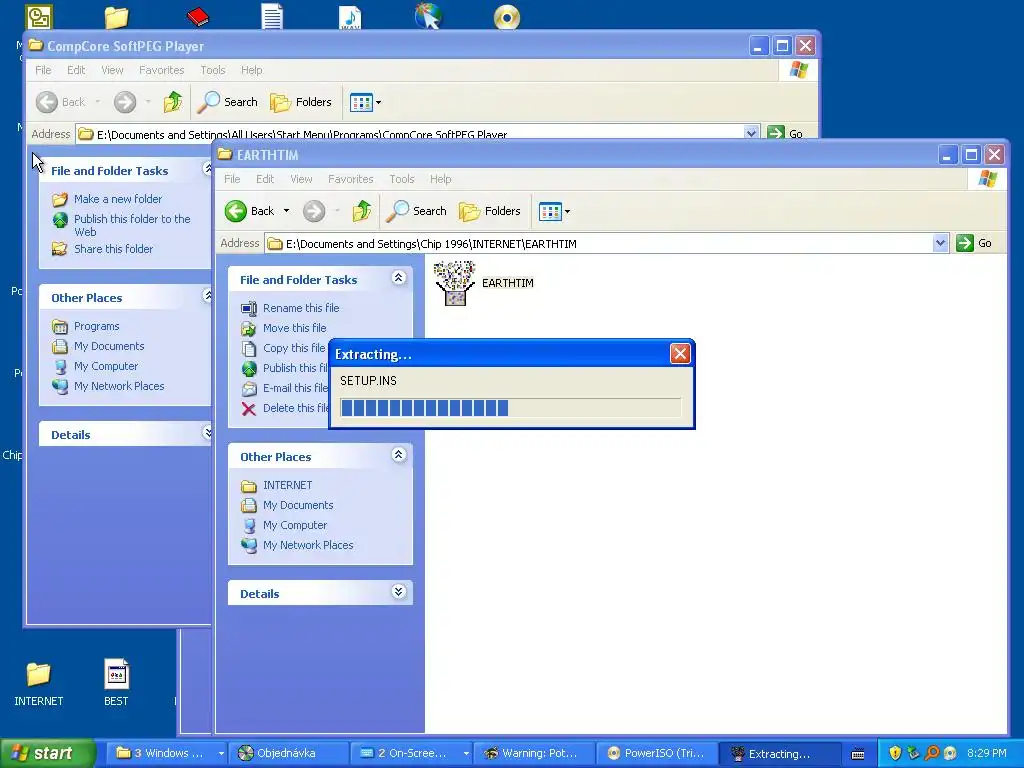Click Up folder icon in EARTHTIM window

point(362,211)
